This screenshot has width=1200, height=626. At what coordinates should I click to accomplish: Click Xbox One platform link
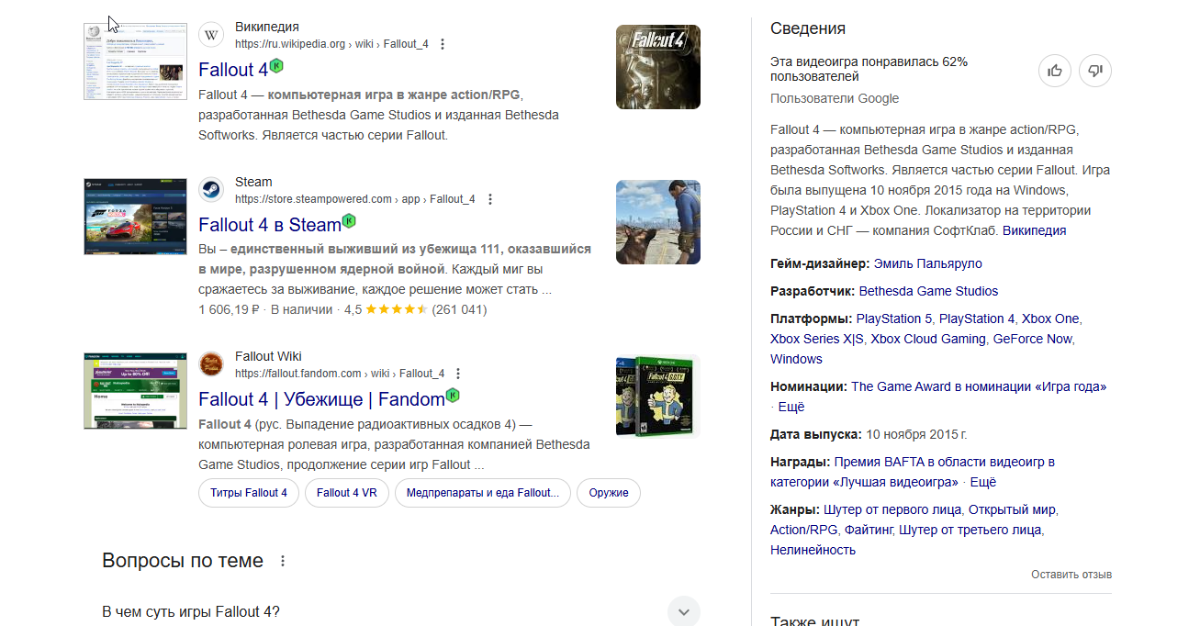pyautogui.click(x=1050, y=319)
